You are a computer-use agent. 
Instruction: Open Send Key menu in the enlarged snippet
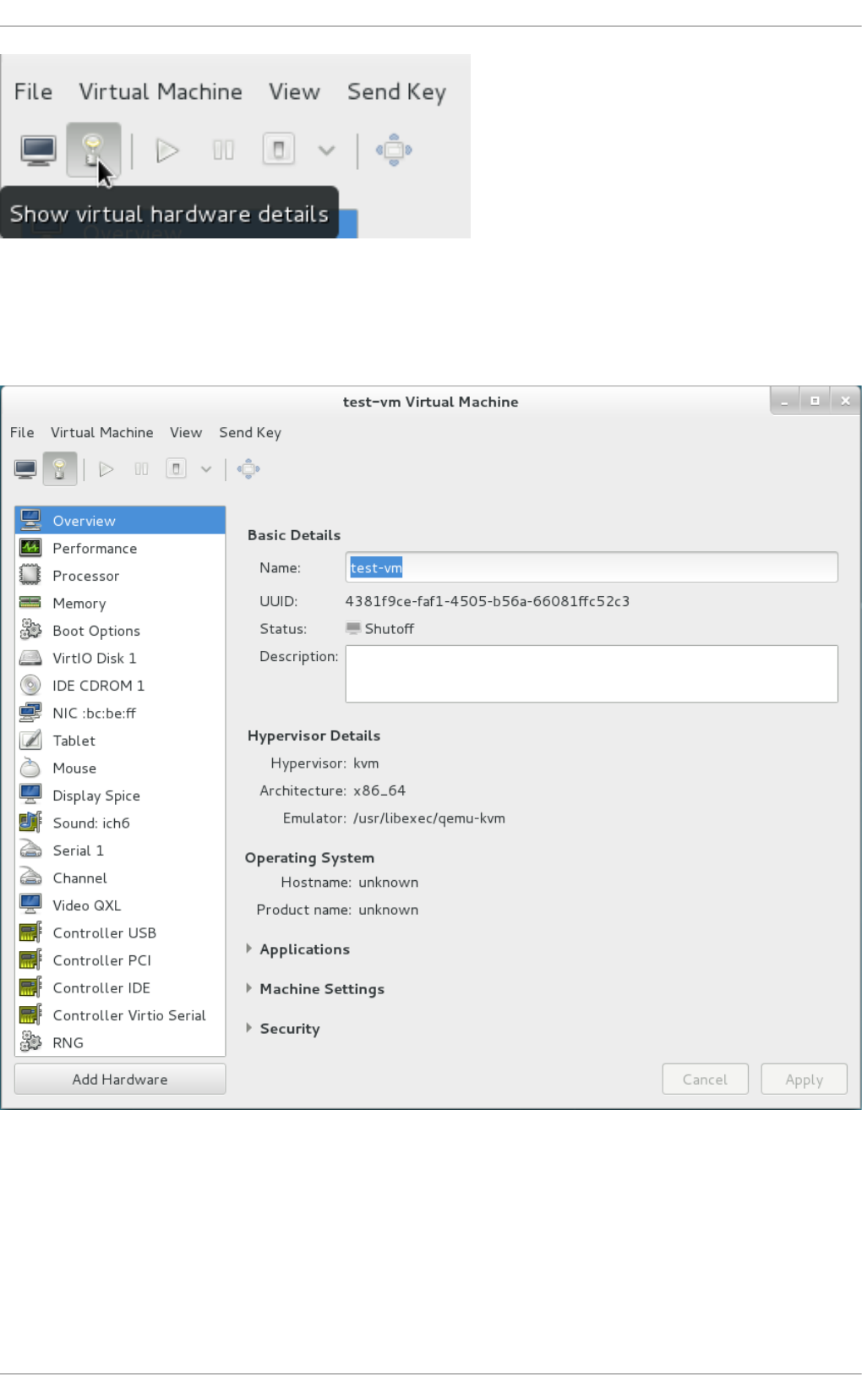396,92
